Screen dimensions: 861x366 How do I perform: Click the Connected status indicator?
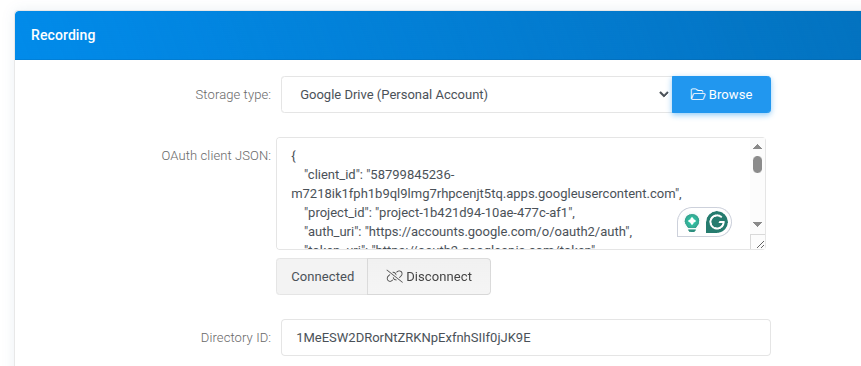point(322,277)
